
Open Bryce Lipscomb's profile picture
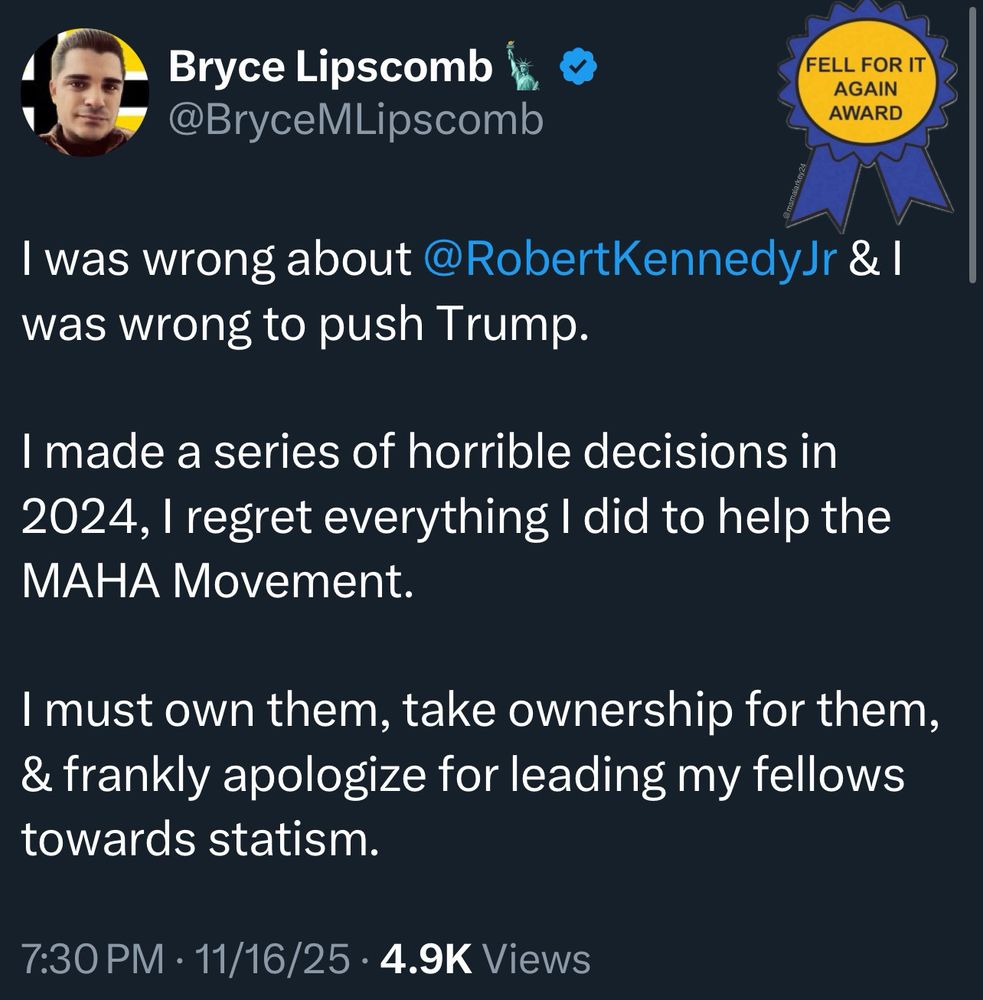pyautogui.click(x=85, y=92)
